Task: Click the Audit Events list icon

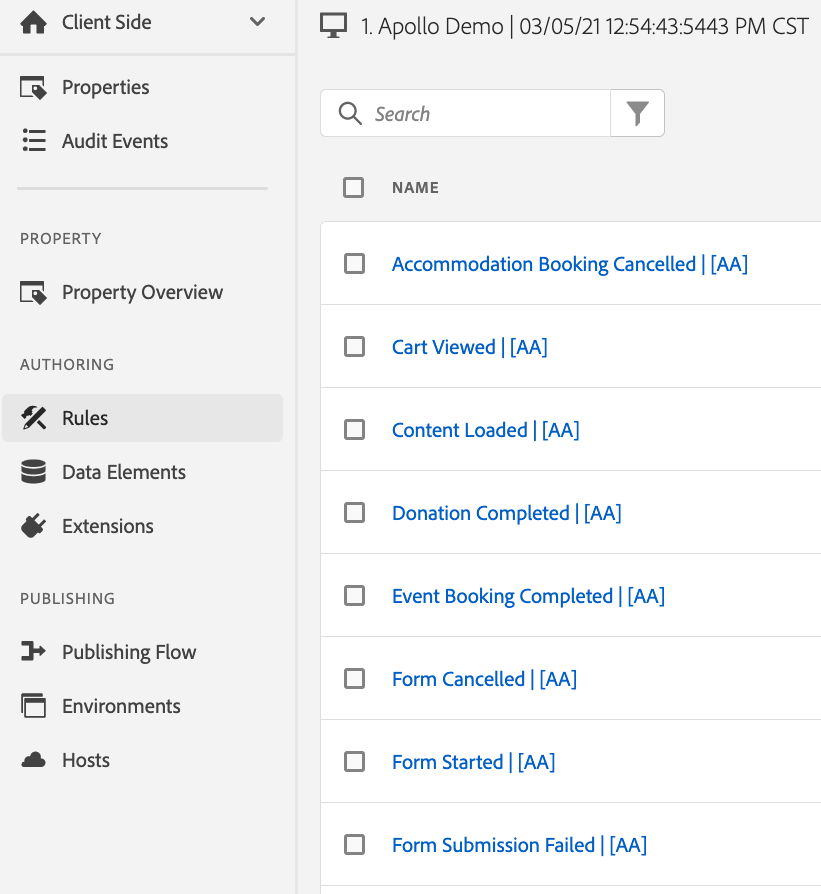Action: (x=34, y=141)
